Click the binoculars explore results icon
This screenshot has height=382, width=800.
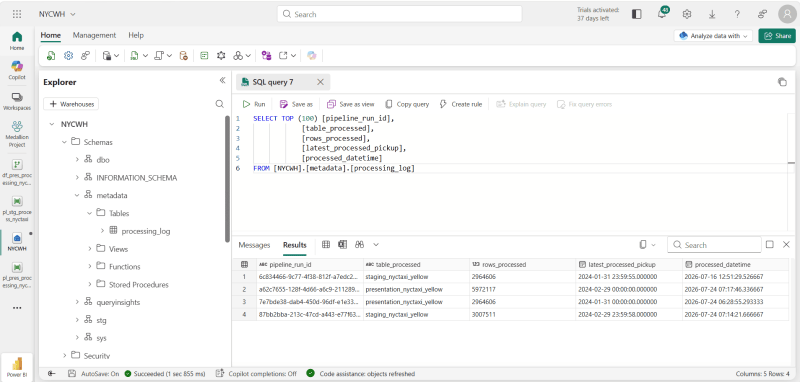pos(359,245)
